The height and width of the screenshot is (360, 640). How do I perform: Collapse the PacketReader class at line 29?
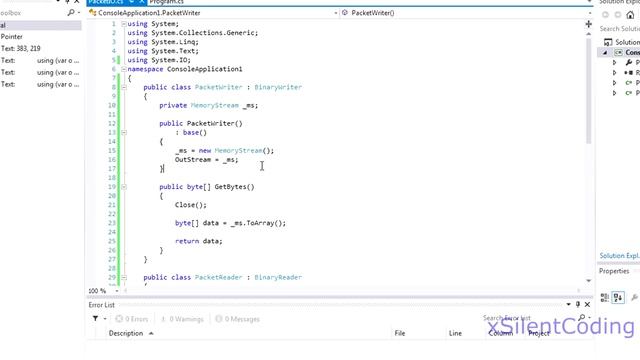124,278
